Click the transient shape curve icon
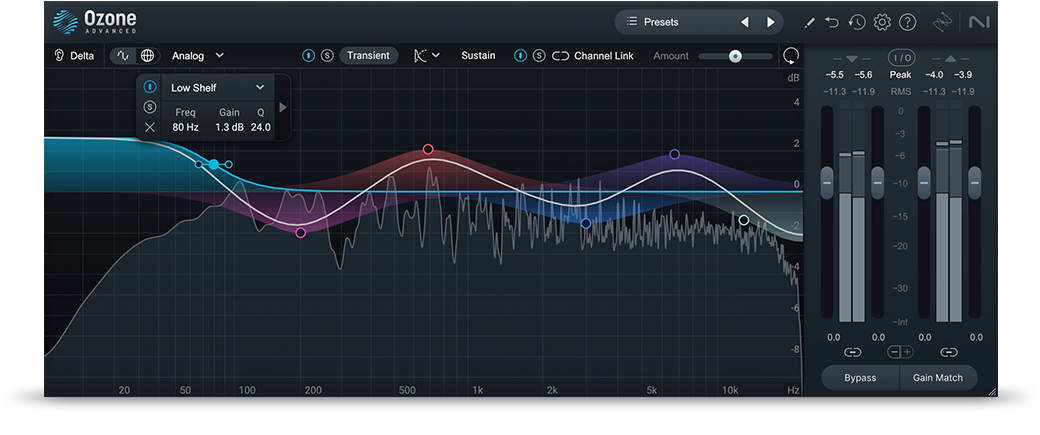 coord(420,56)
